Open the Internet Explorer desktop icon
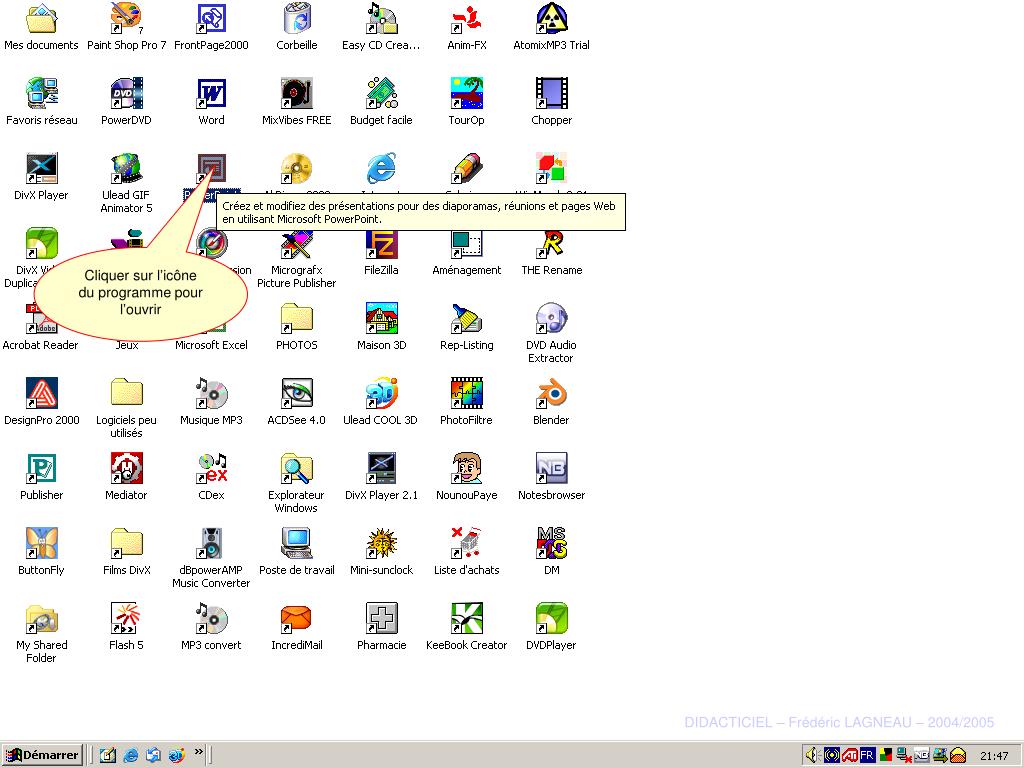The image size is (1024, 768). (x=381, y=168)
